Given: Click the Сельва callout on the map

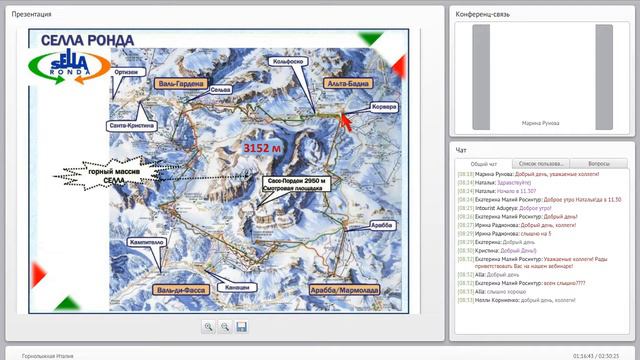Looking at the screenshot, I should 220,89.
